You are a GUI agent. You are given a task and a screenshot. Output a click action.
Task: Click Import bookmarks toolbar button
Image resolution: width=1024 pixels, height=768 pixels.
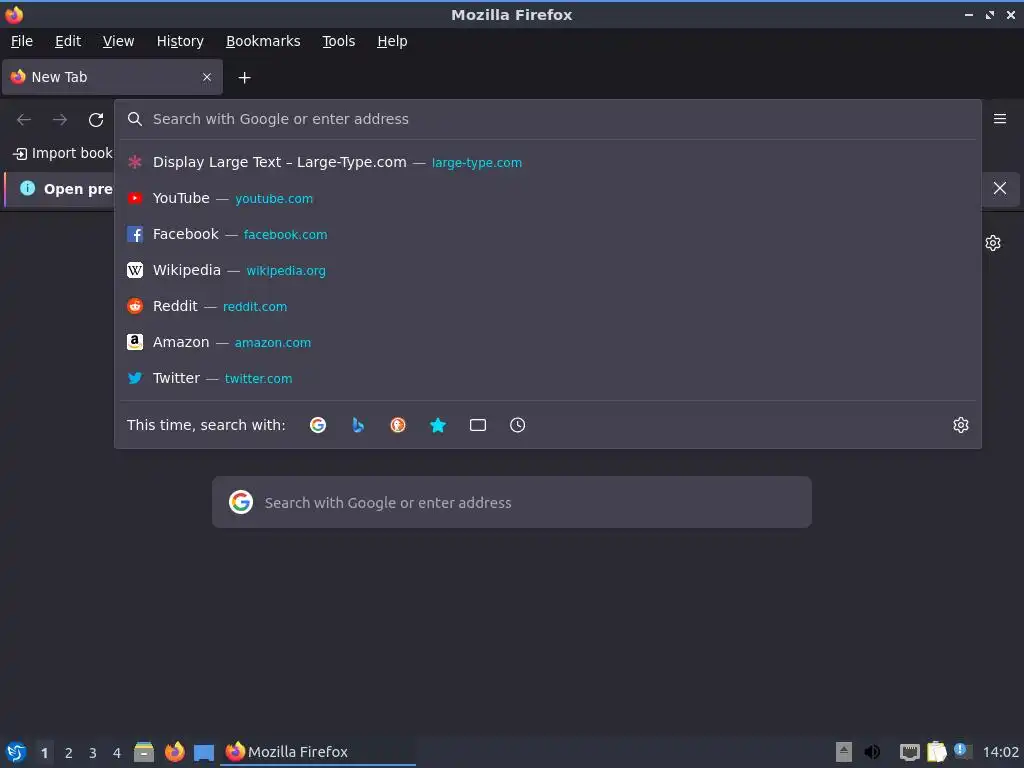pos(63,153)
